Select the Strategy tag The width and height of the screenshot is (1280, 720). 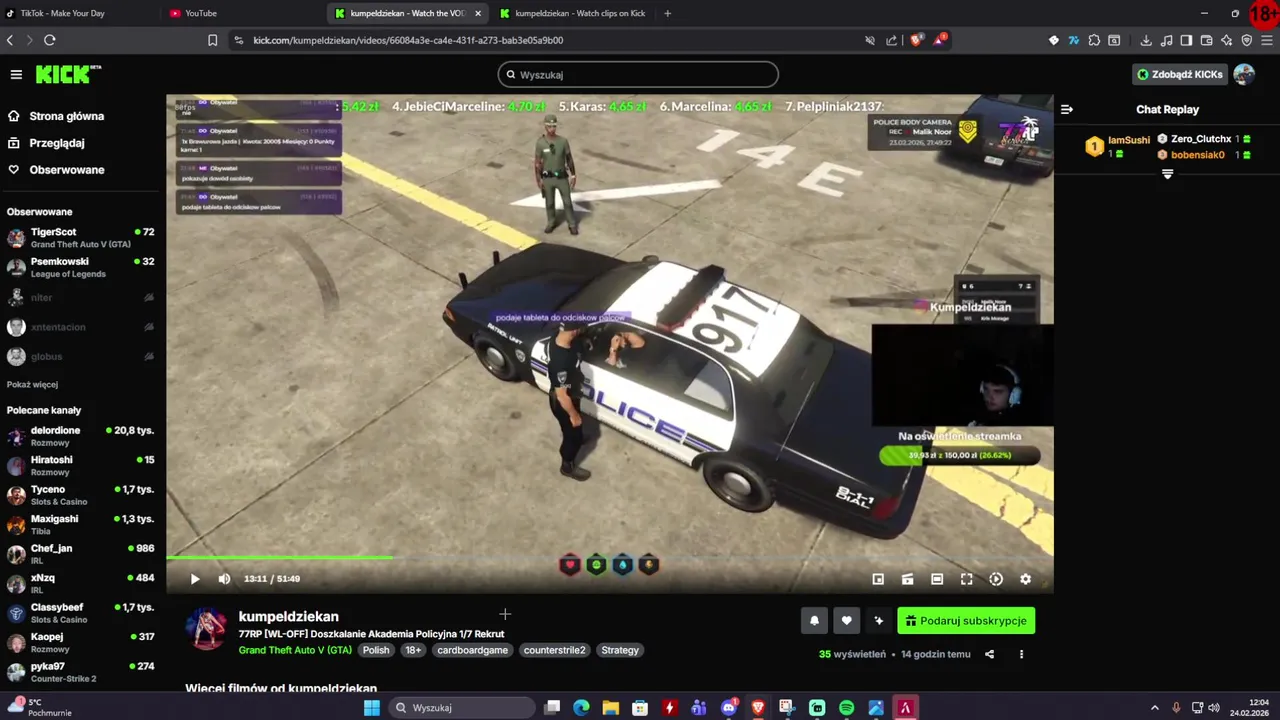click(620, 650)
